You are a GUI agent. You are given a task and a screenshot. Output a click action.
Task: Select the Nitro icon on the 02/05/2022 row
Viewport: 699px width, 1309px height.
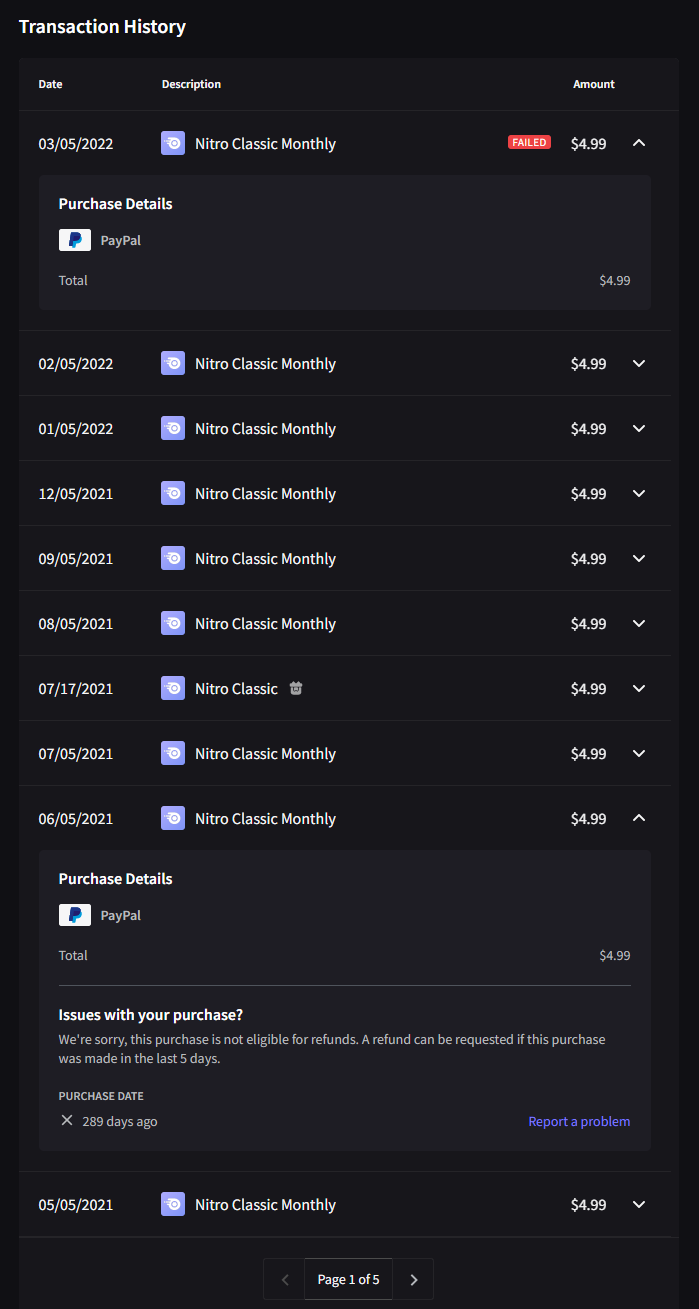click(173, 363)
